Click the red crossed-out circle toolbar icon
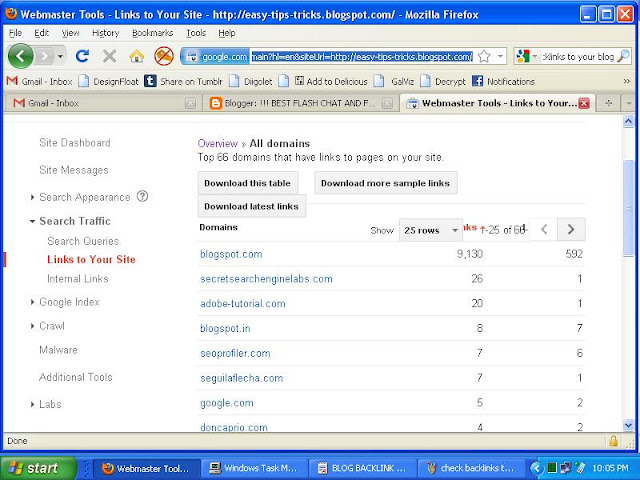This screenshot has width=640, height=480. 164,56
